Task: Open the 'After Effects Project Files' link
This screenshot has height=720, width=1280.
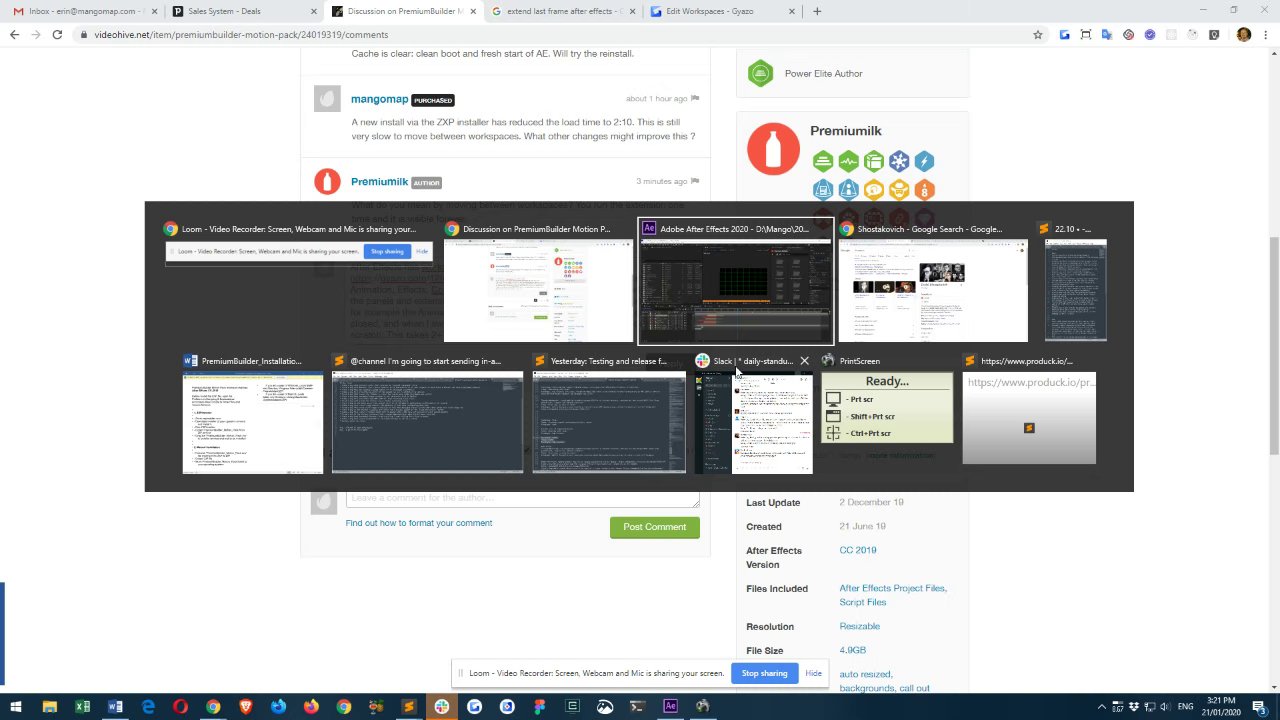Action: click(893, 588)
